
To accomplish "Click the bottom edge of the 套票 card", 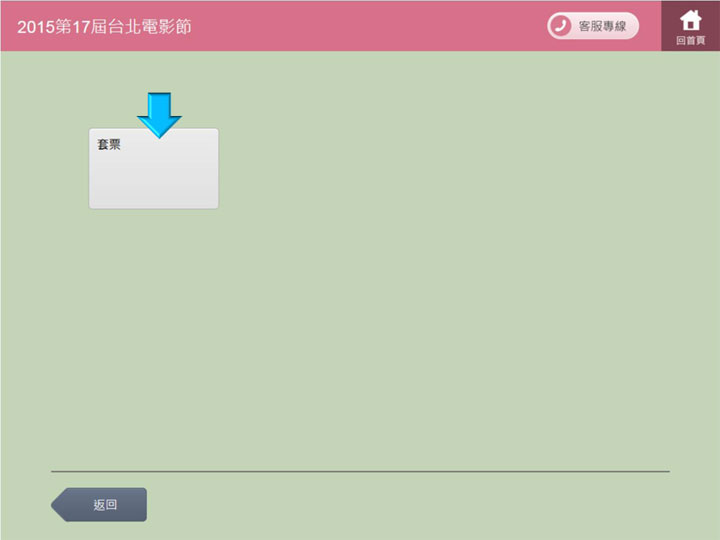I will (x=153, y=207).
